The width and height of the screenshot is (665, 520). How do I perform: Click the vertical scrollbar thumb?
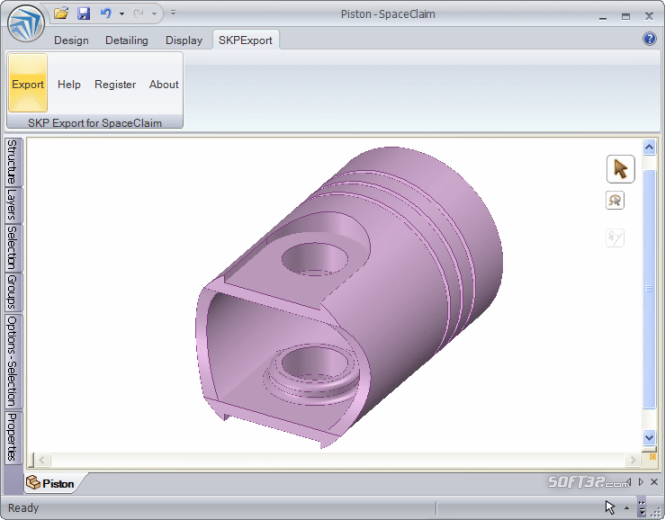(649, 289)
